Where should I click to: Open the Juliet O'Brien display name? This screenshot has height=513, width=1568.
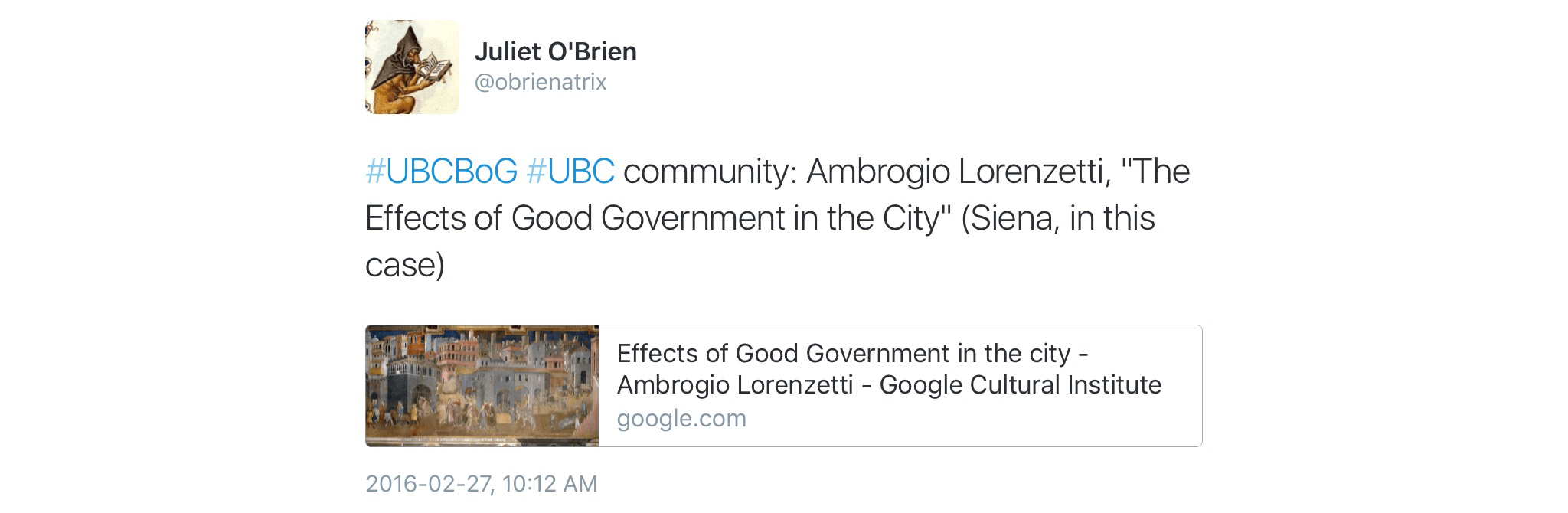point(555,51)
